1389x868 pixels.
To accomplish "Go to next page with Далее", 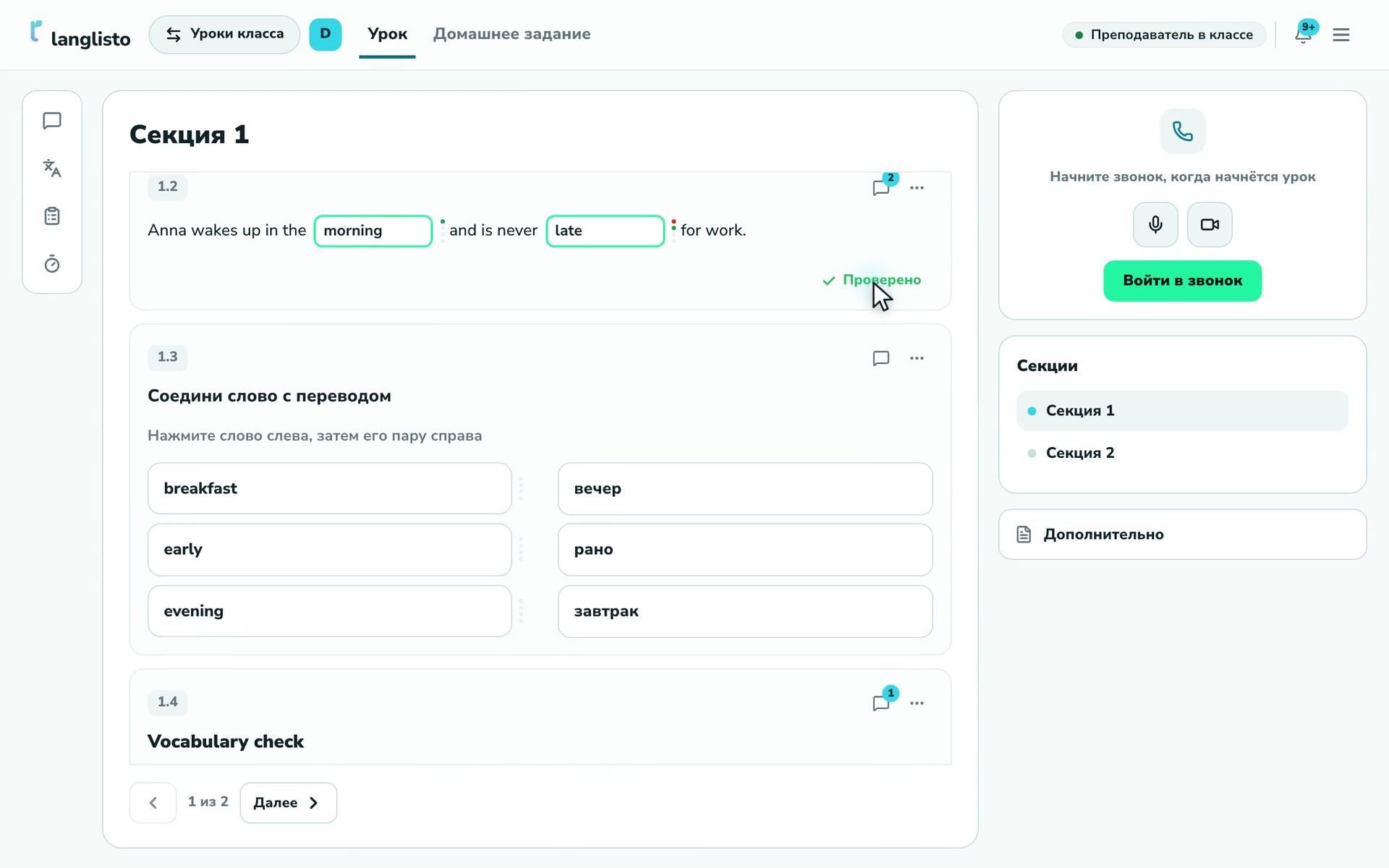I will [288, 802].
